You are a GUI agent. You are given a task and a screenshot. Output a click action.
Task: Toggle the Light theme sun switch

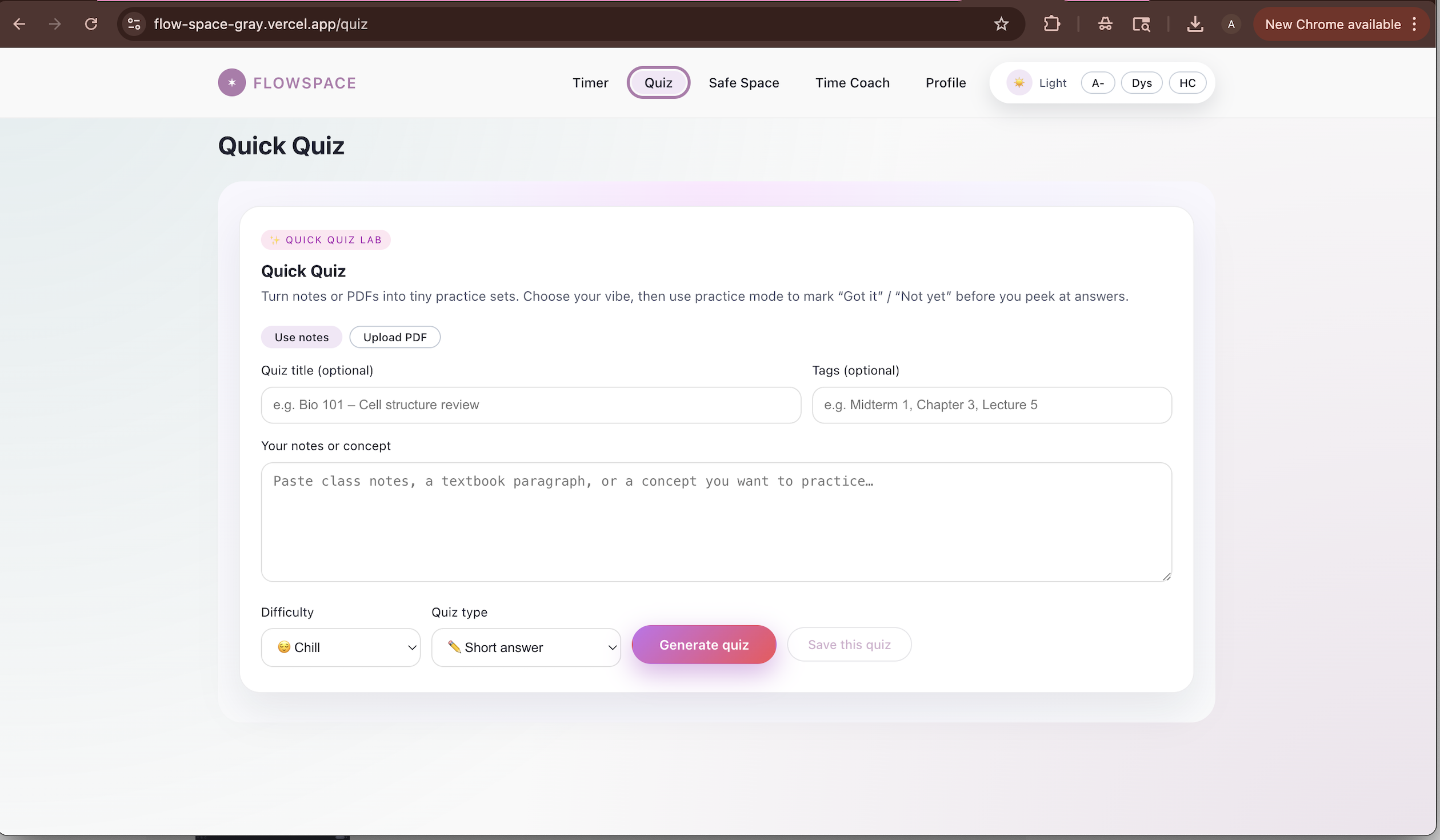click(x=1019, y=83)
